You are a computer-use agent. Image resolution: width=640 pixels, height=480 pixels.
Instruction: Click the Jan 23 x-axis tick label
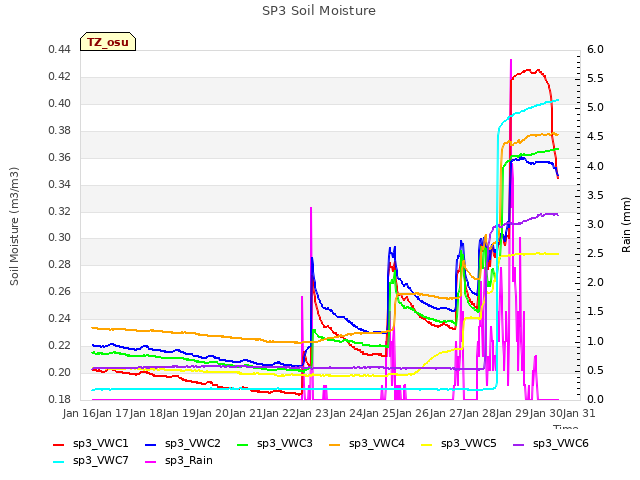313,413
